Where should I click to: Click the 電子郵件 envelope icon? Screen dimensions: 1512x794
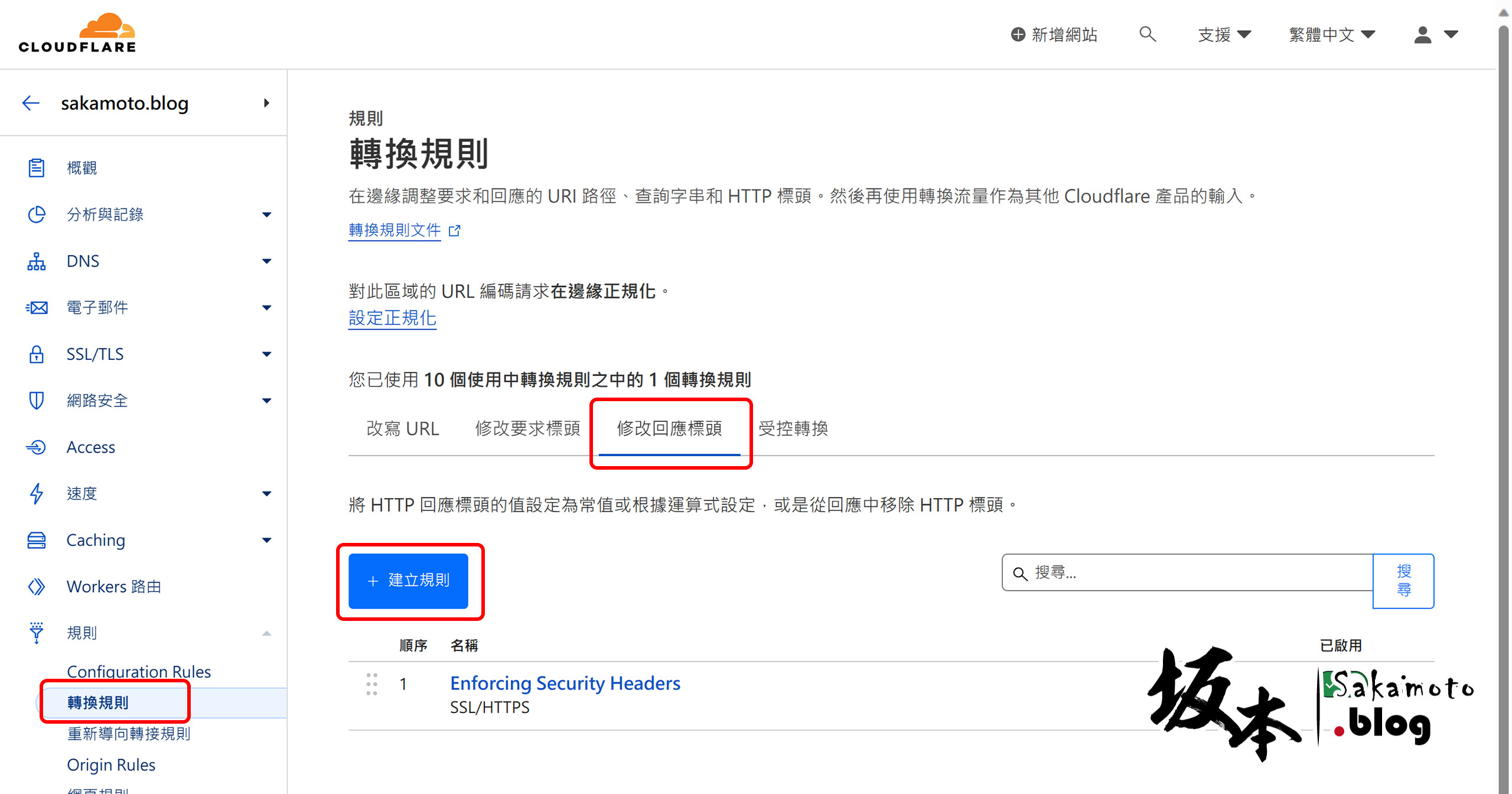tap(36, 307)
